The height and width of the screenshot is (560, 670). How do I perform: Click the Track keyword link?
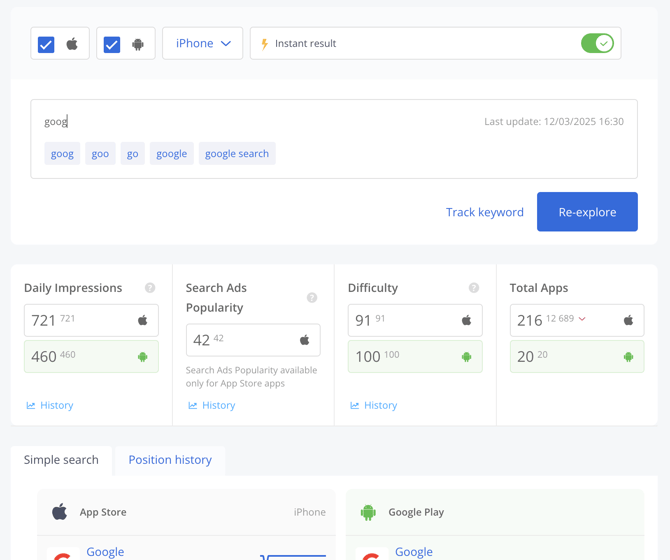(484, 212)
